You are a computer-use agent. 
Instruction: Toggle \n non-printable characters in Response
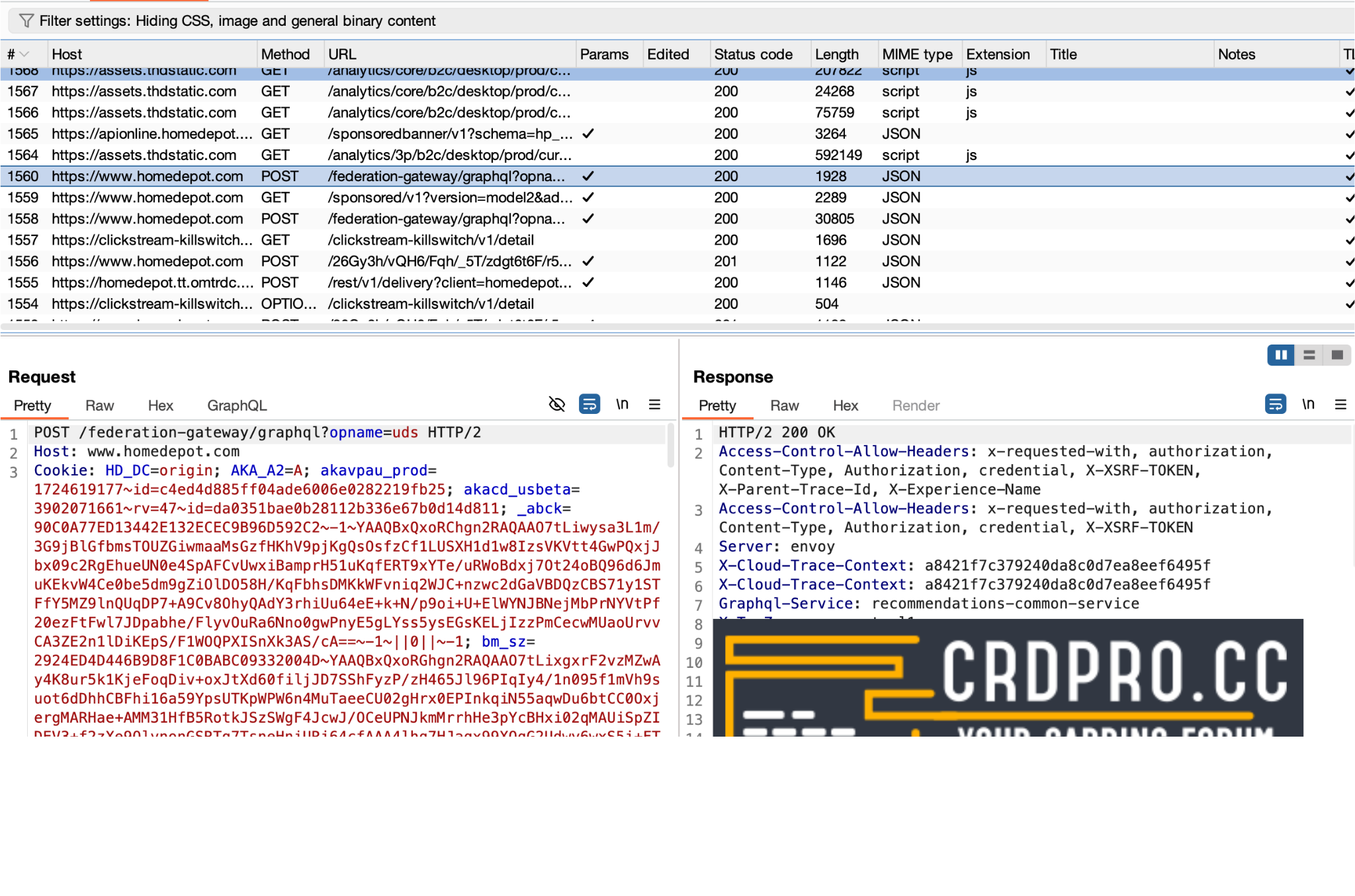pyautogui.click(x=1308, y=404)
